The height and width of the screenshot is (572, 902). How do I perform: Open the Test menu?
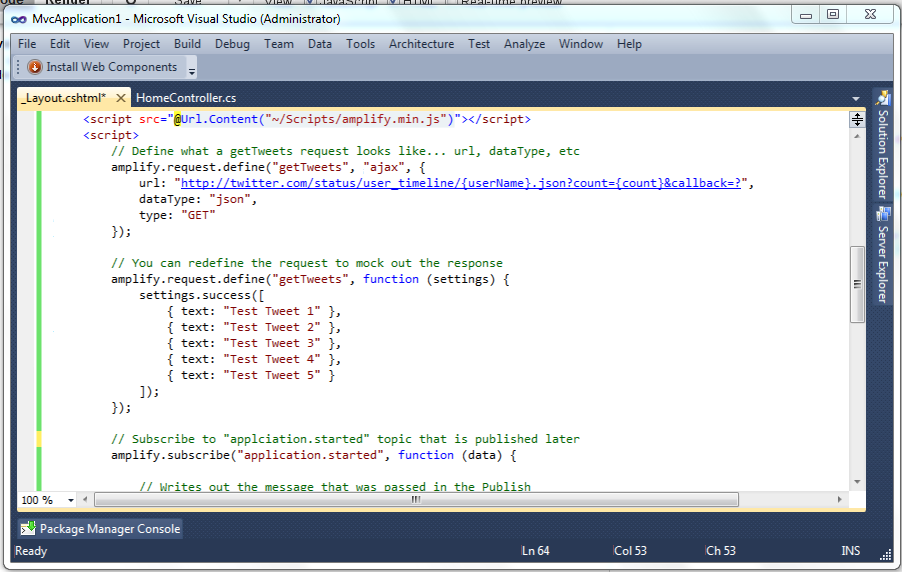point(479,44)
